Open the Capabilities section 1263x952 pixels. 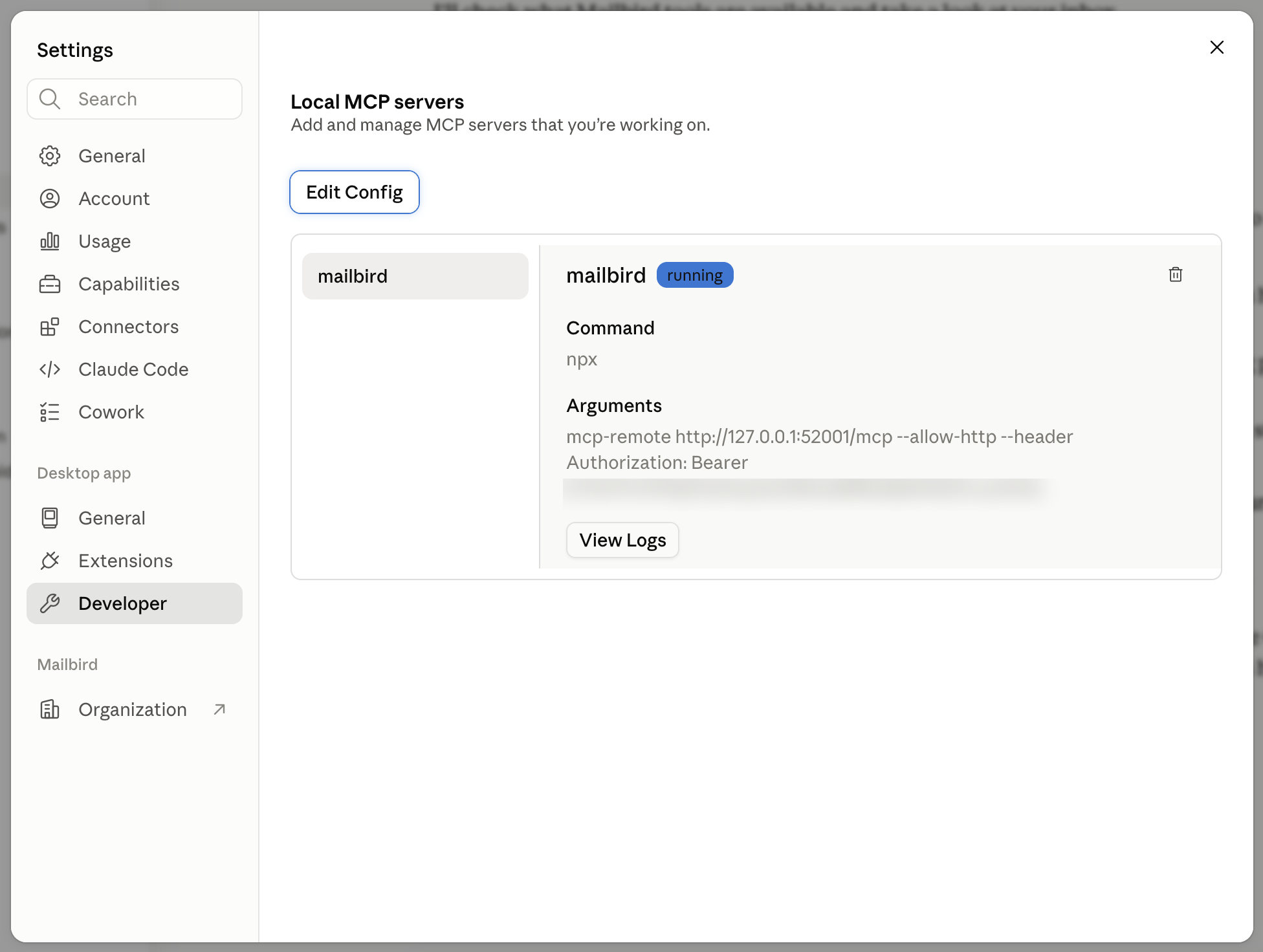point(135,284)
